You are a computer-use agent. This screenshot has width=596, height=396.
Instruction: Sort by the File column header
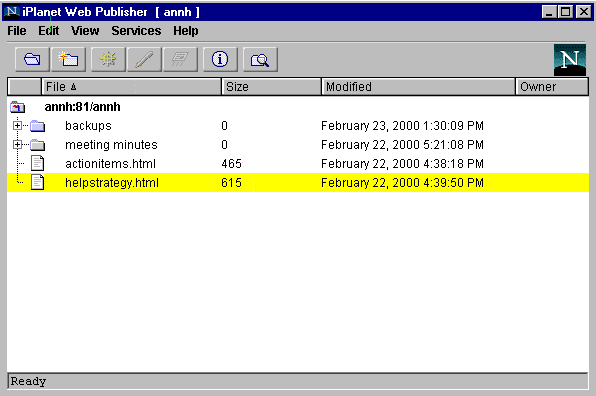click(x=131, y=87)
